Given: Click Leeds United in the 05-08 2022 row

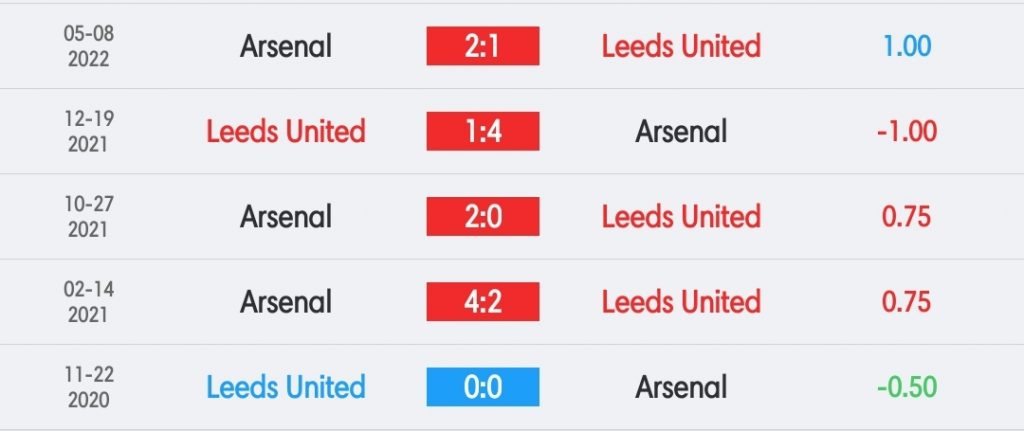Looking at the screenshot, I should click(681, 46).
